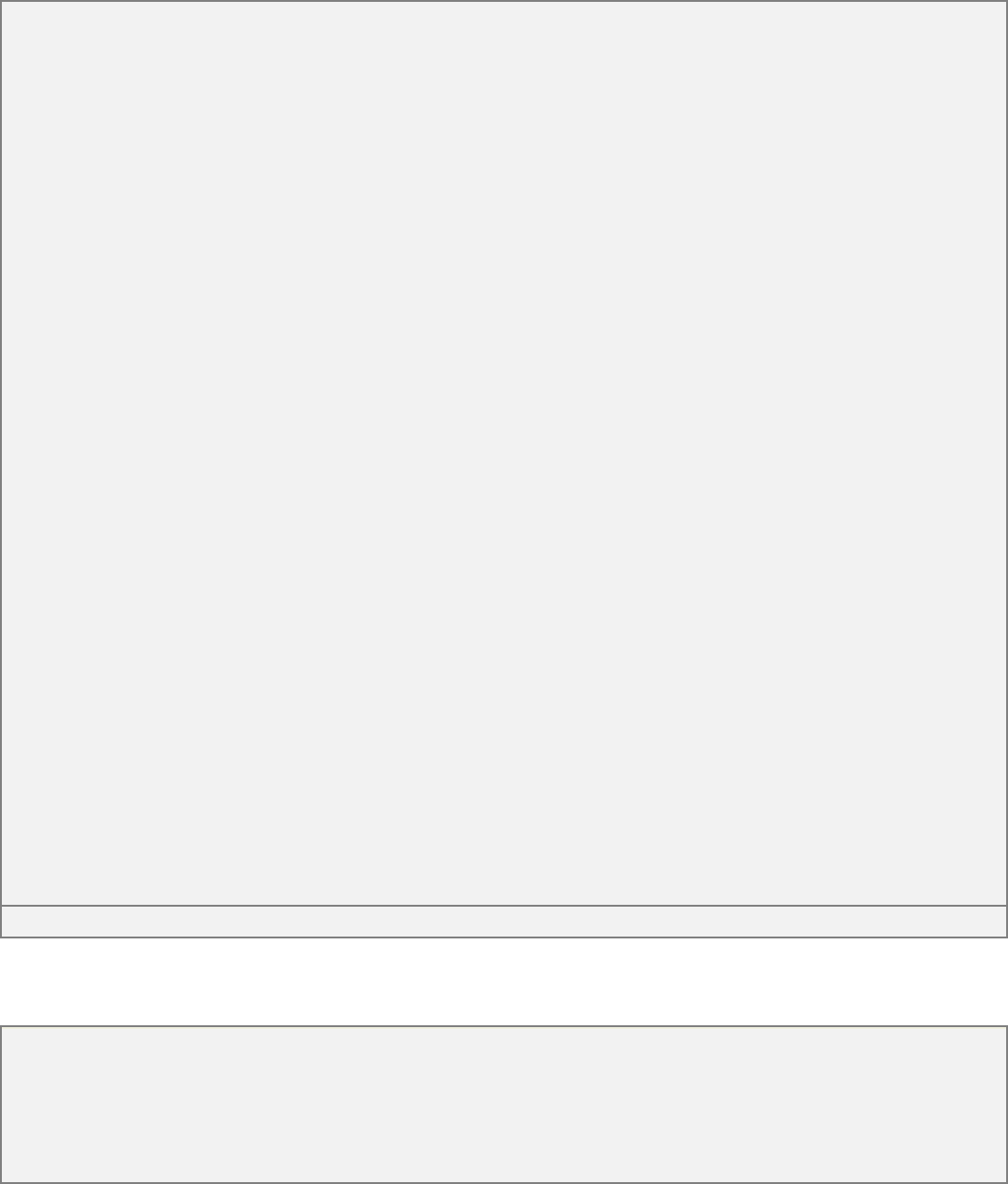
Task: Click the divider line above the thin strip
Action: tap(504, 906)
